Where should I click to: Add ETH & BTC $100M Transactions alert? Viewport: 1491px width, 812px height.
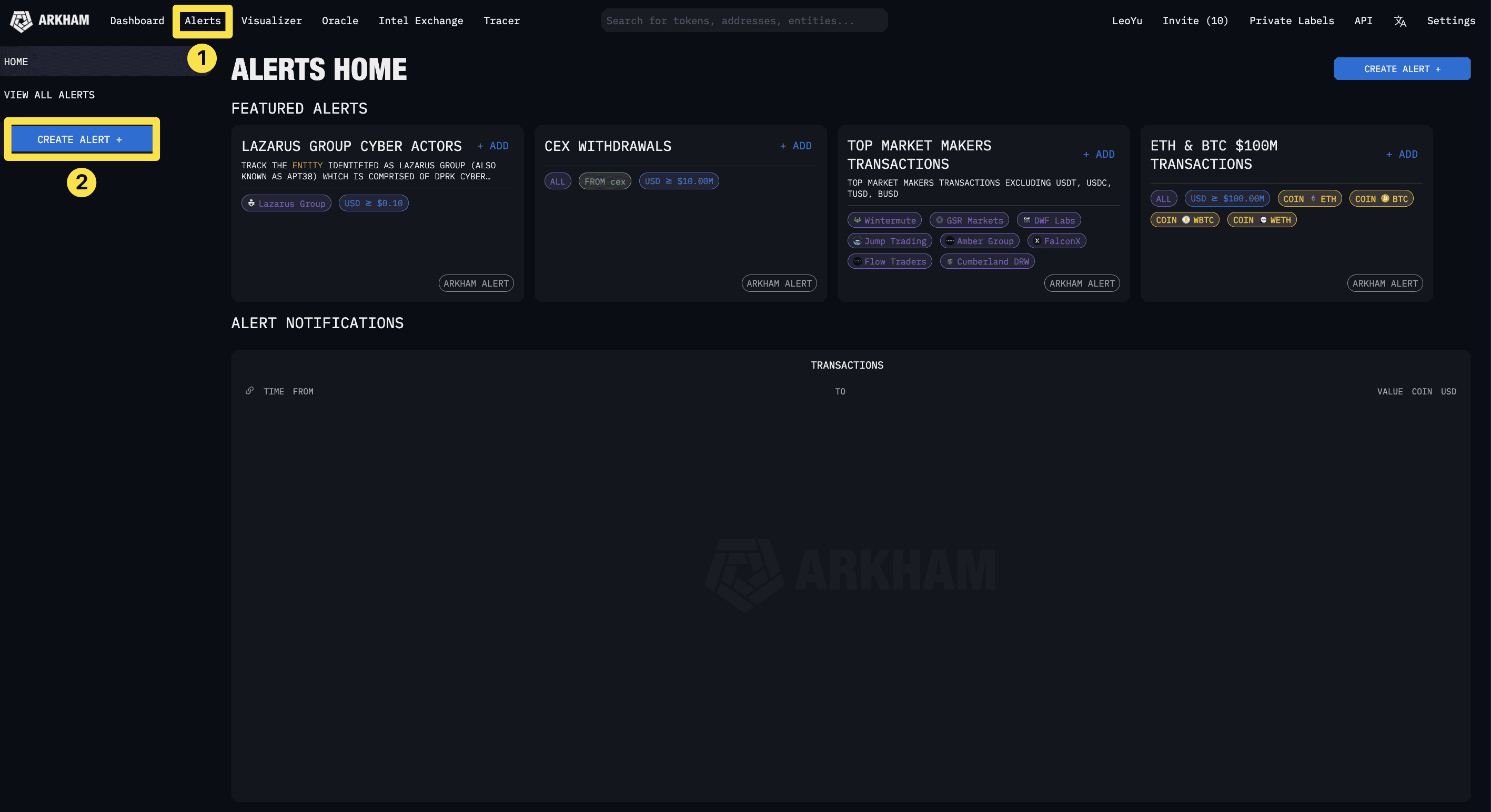[x=1402, y=155]
